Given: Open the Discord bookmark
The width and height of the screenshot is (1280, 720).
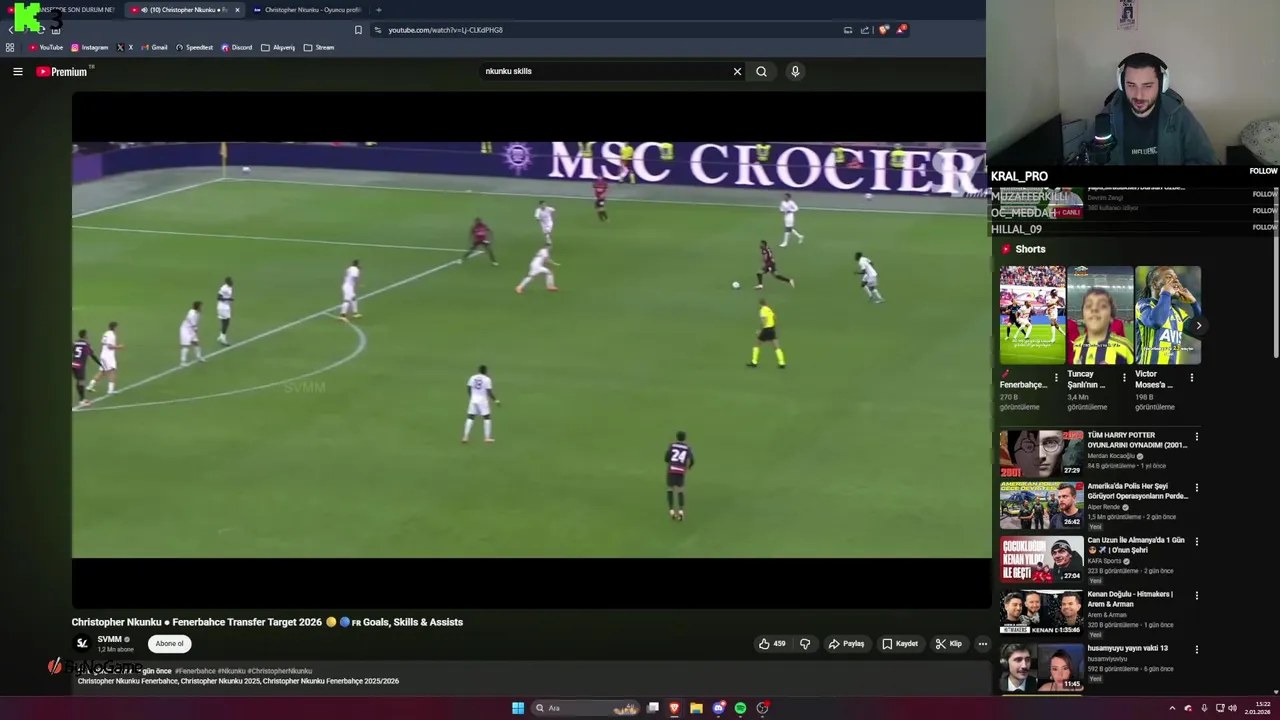Looking at the screenshot, I should click(237, 47).
